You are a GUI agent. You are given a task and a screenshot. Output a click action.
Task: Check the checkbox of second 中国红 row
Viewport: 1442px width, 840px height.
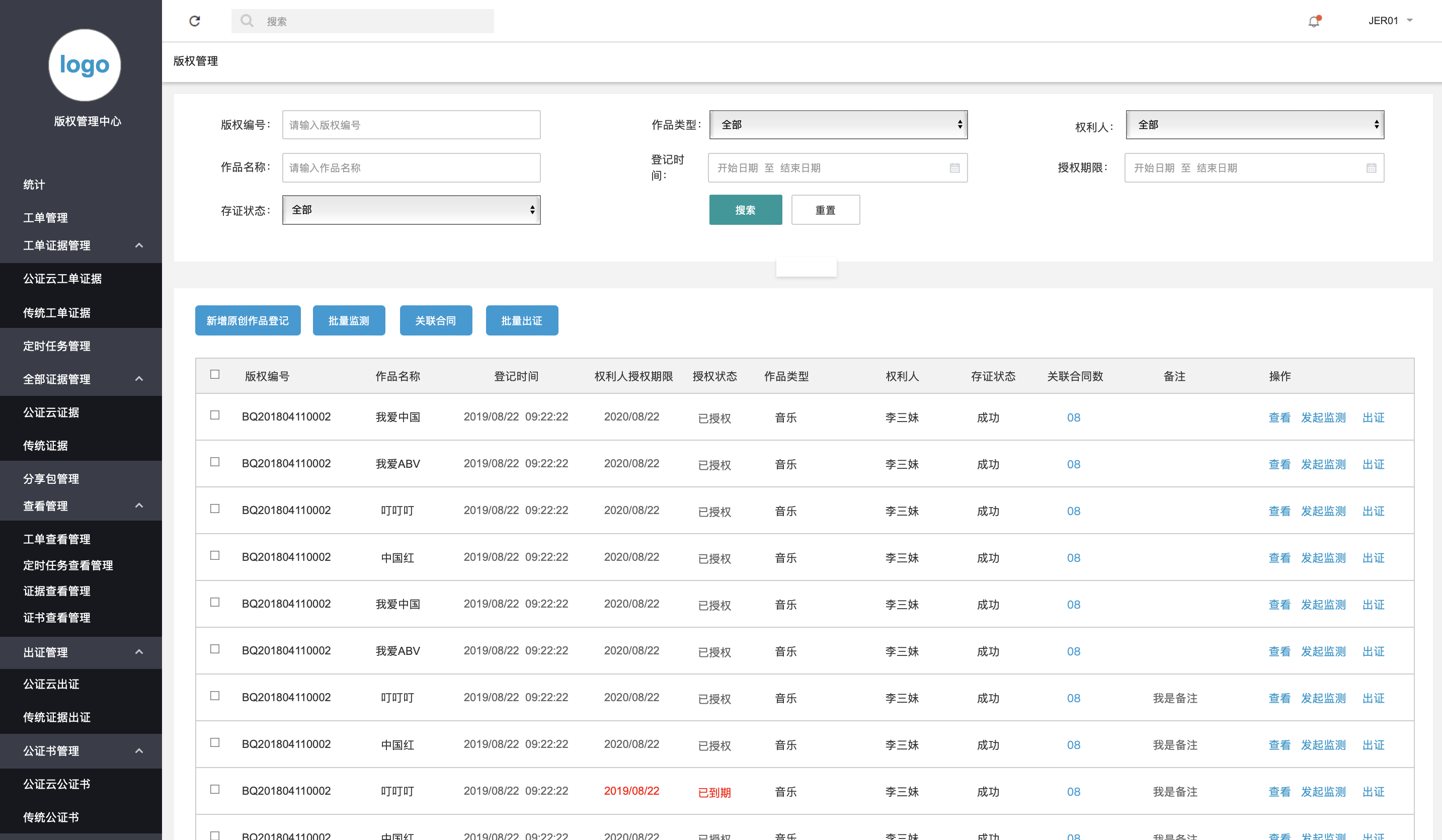(x=214, y=742)
